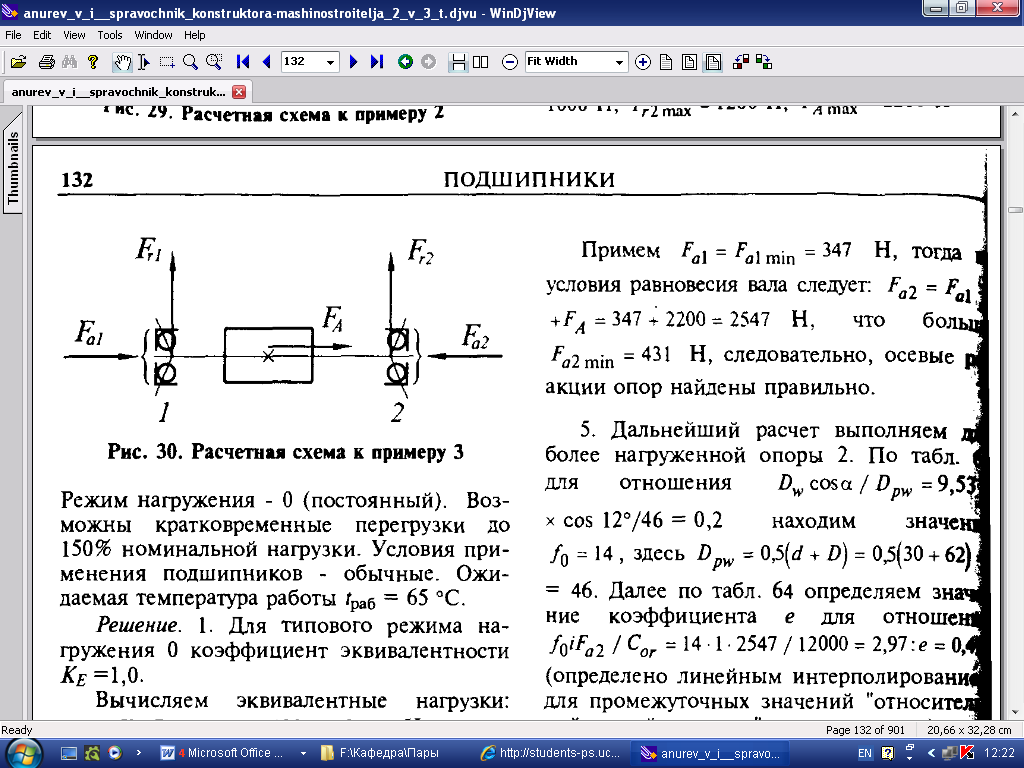This screenshot has height=768, width=1024.
Task: Choose the zoom-to-rectangle tool
Action: (214, 62)
